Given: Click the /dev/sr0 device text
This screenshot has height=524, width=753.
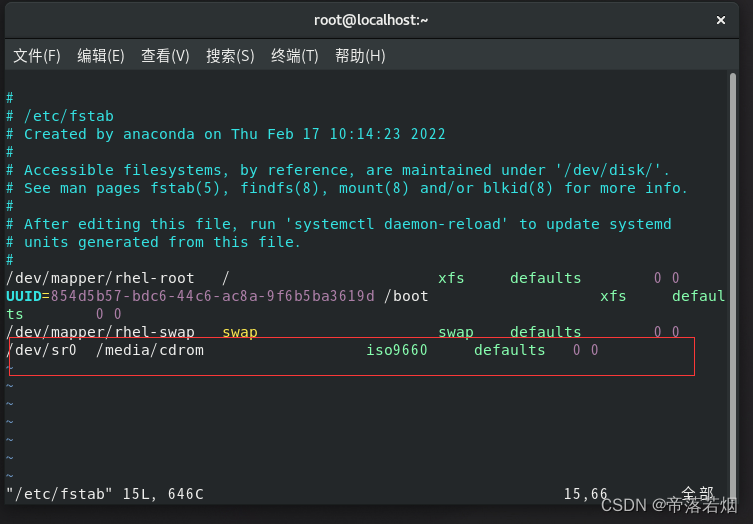Looking at the screenshot, I should click(41, 350).
